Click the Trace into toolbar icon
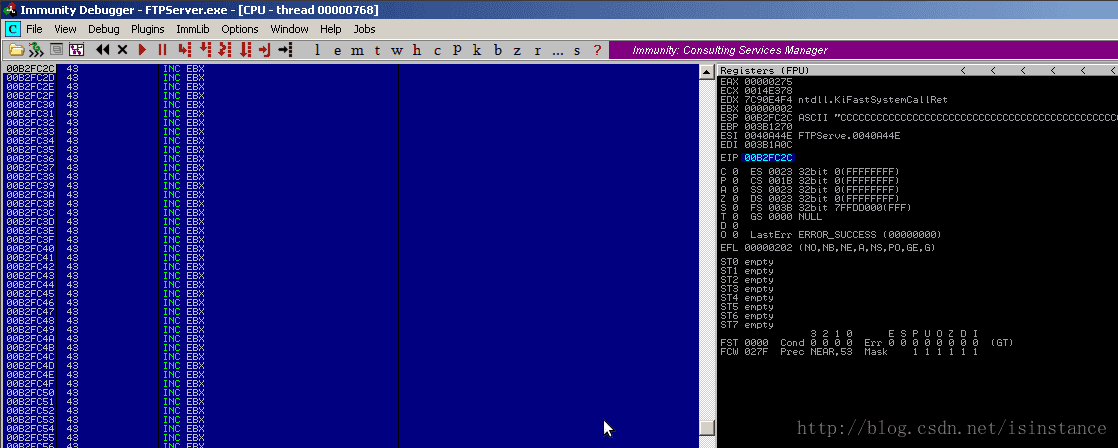Viewport: 1118px width, 448px height. click(x=225, y=50)
